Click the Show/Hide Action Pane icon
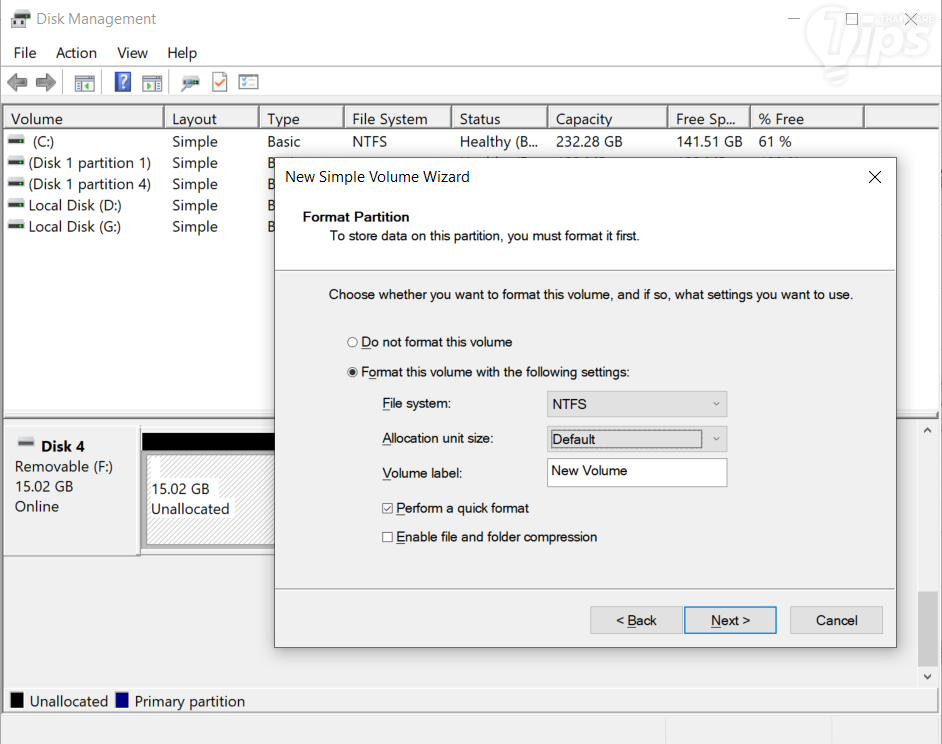942x744 pixels. click(x=152, y=83)
